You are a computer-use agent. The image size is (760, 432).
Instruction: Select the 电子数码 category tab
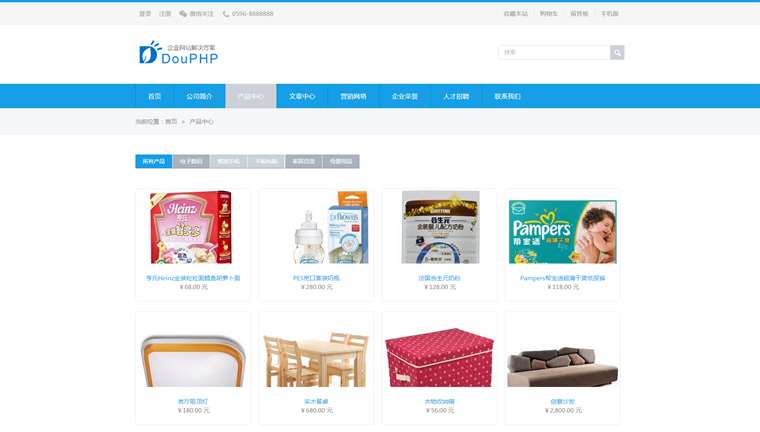point(191,161)
